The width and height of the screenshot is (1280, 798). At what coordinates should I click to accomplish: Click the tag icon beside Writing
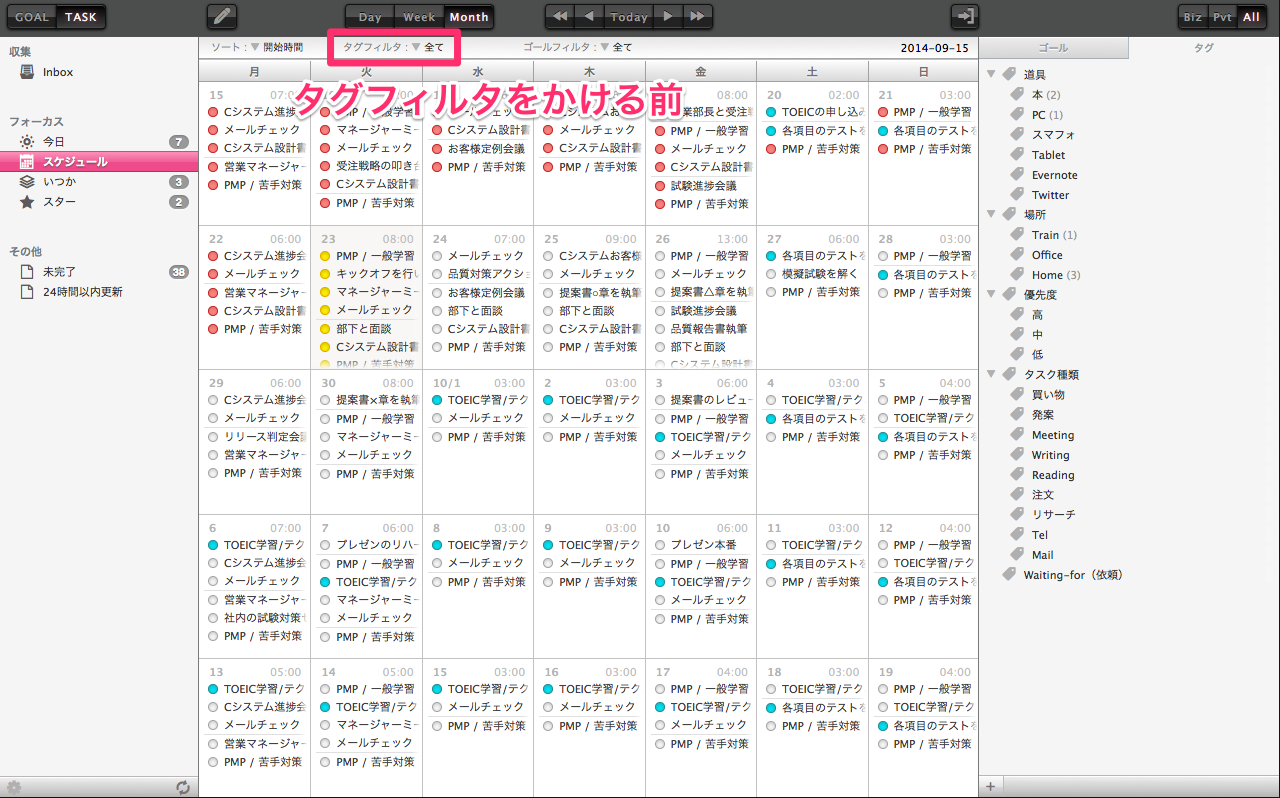click(x=1018, y=455)
